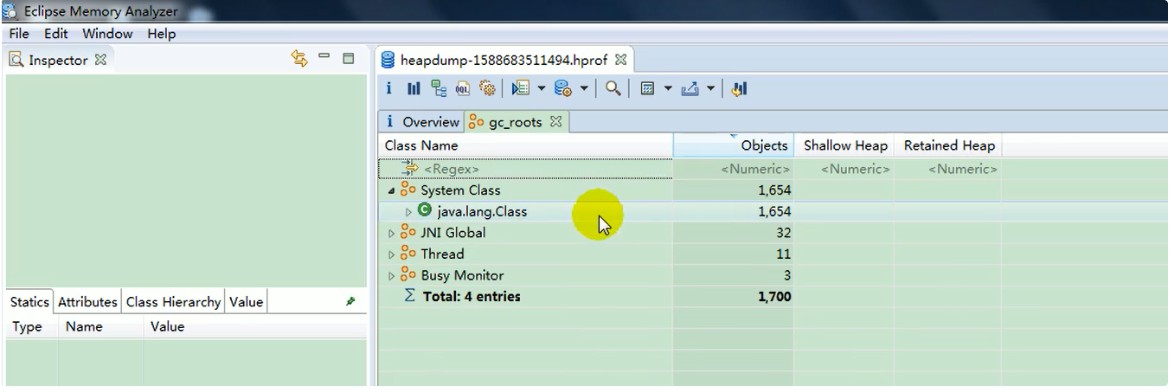Expand the JNI Global node
Viewport: 1169px width, 390px height.
point(391,233)
